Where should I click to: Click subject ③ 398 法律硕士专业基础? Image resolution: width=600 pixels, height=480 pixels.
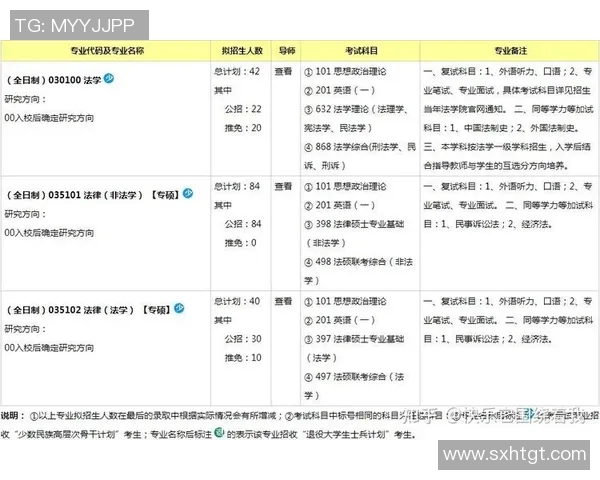pyautogui.click(x=354, y=233)
